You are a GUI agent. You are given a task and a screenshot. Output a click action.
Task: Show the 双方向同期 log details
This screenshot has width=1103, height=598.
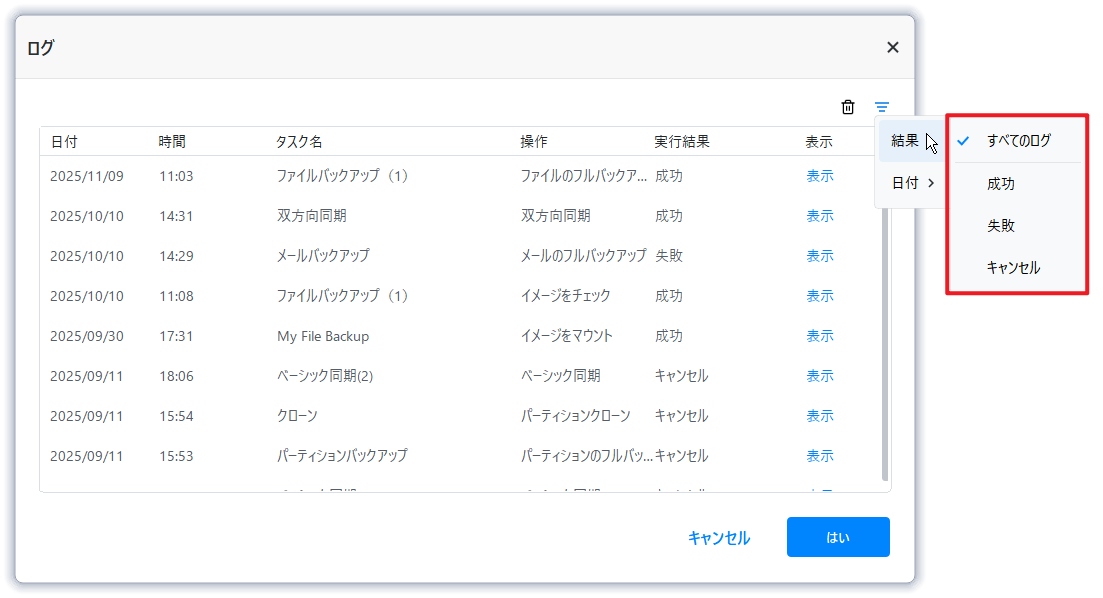820,216
